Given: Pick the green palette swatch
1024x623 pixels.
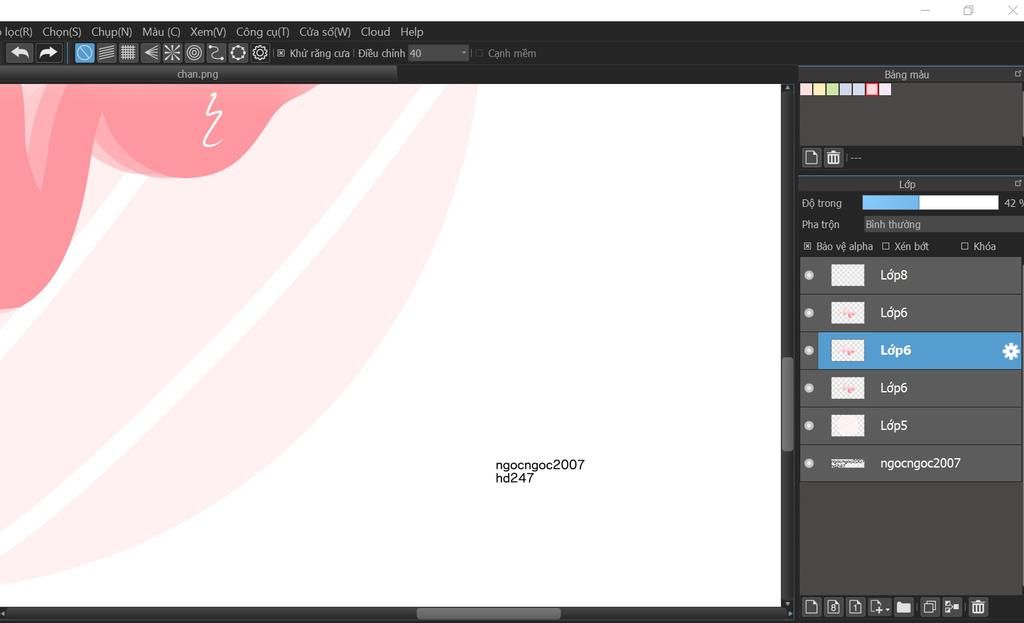Looking at the screenshot, I should tap(832, 89).
